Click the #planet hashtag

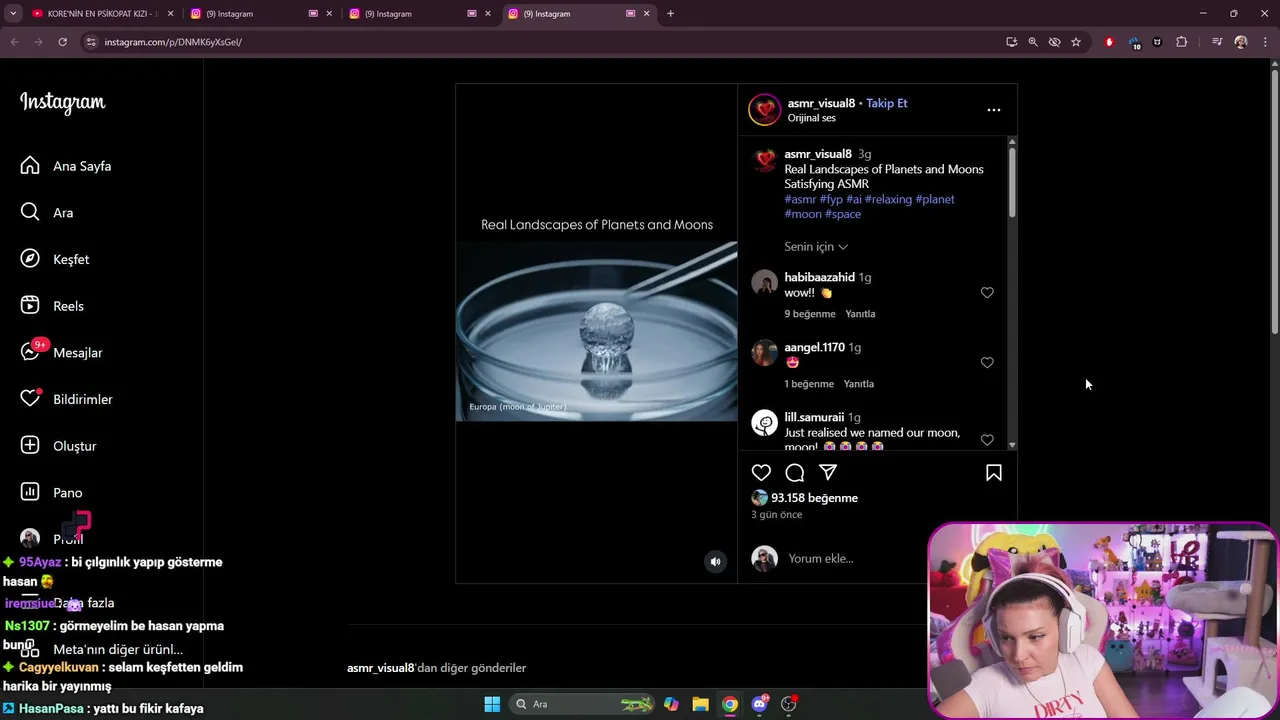(935, 199)
